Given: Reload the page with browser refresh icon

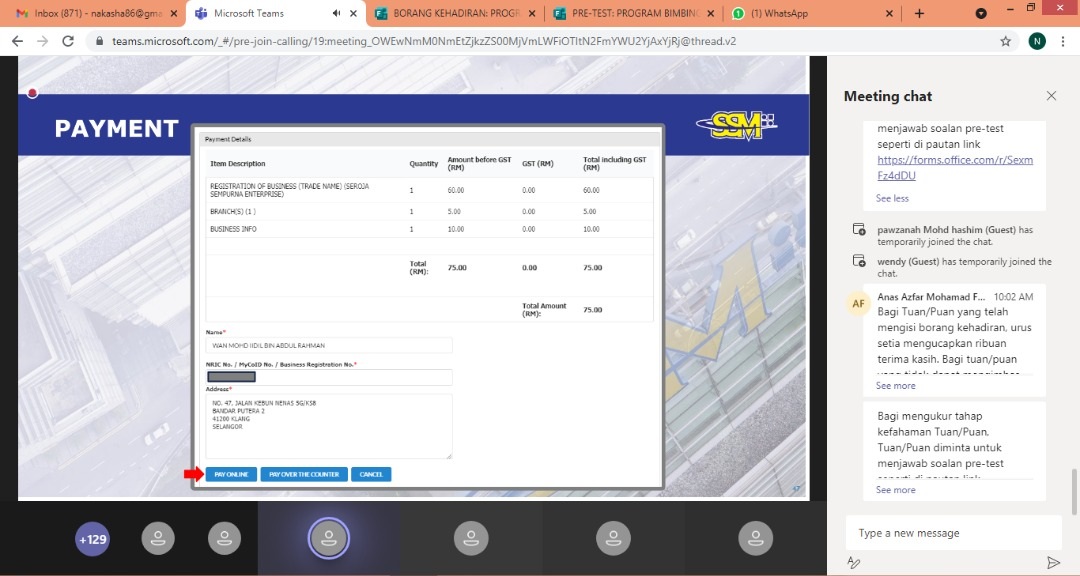Looking at the screenshot, I should (x=68, y=41).
